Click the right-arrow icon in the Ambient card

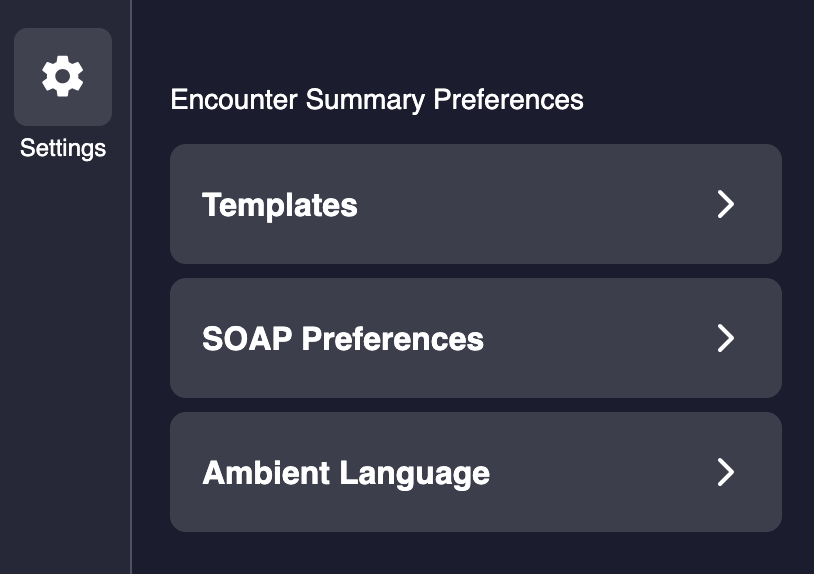(726, 472)
